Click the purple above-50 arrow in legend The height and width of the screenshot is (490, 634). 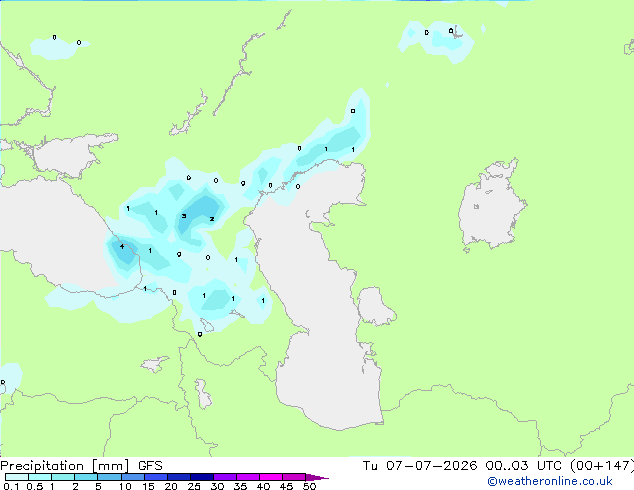pyautogui.click(x=317, y=477)
